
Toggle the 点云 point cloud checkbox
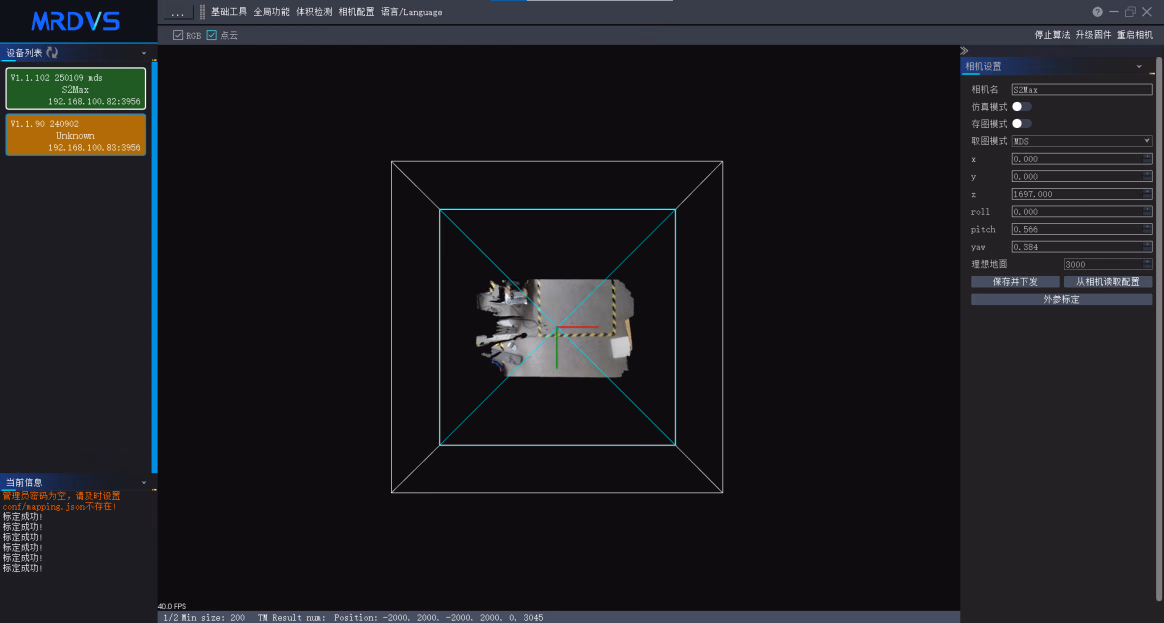212,35
